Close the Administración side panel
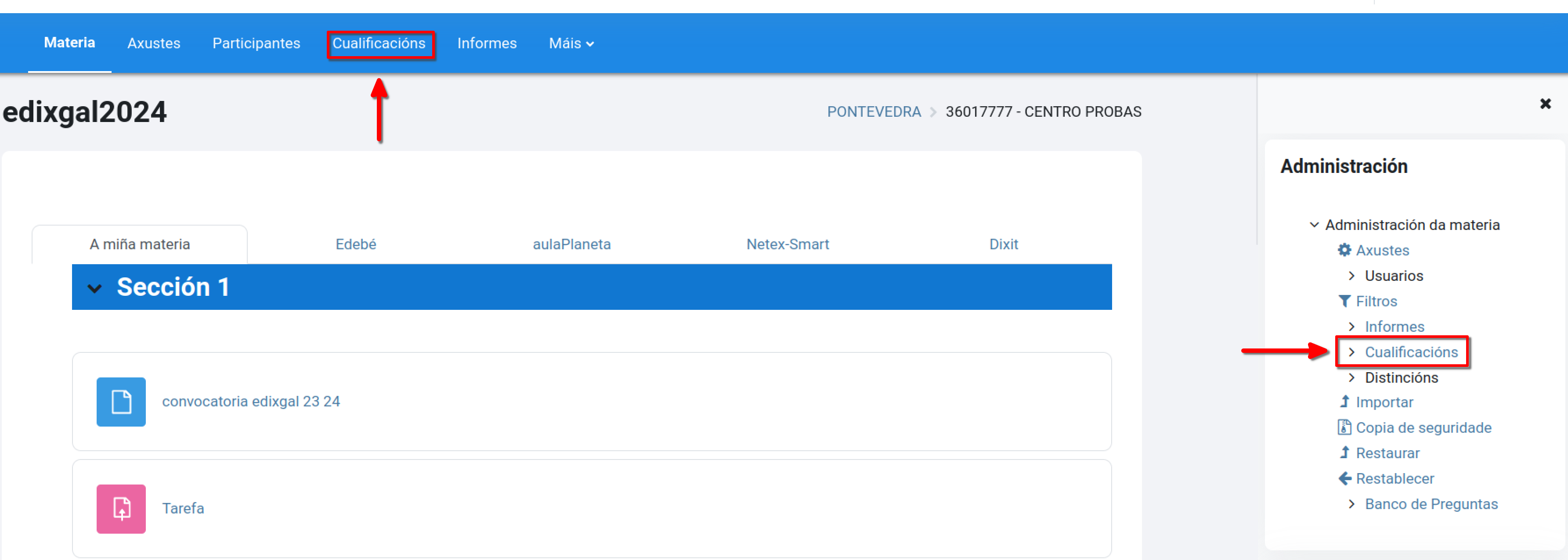1568x560 pixels. click(1545, 104)
